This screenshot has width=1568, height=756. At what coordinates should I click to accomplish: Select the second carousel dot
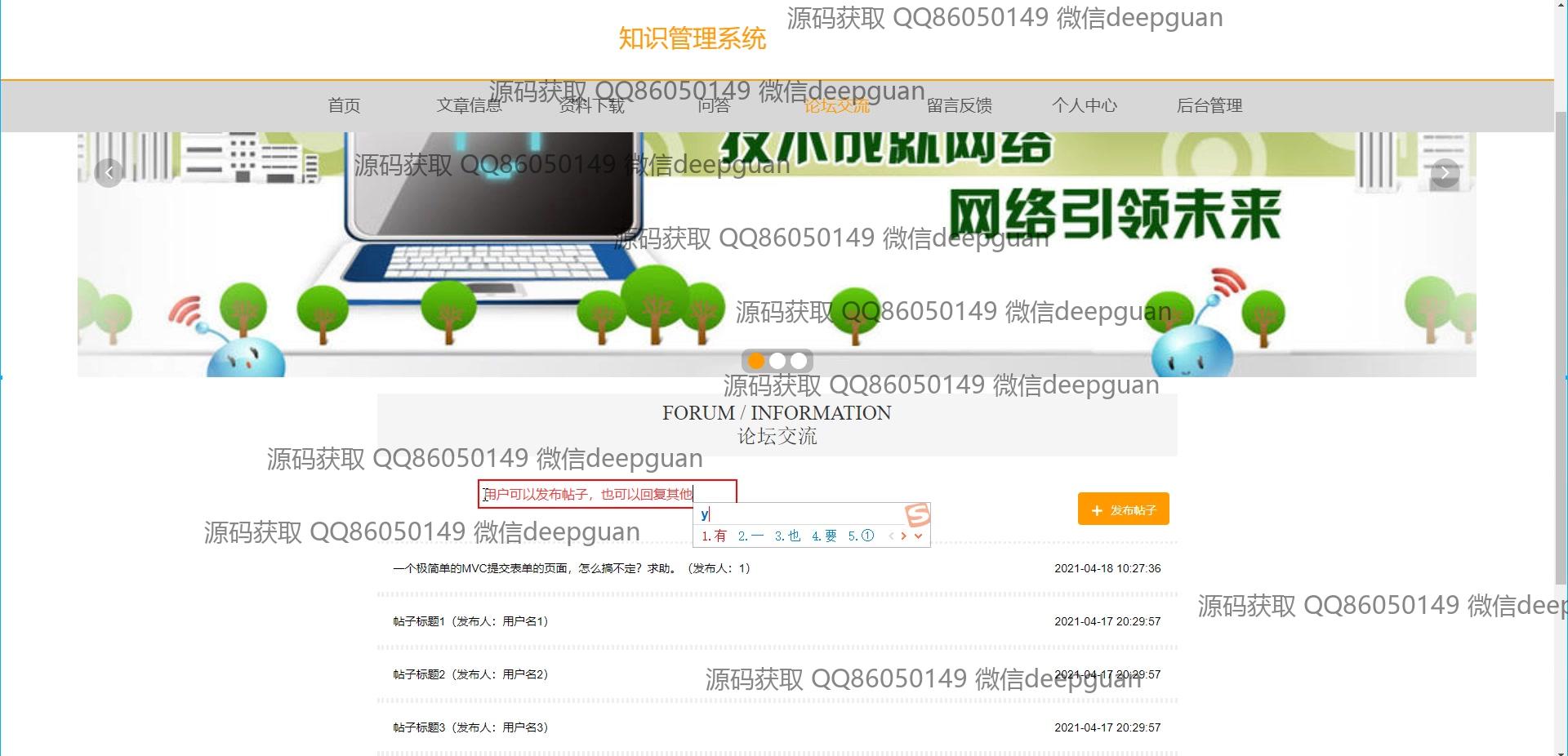point(777,361)
